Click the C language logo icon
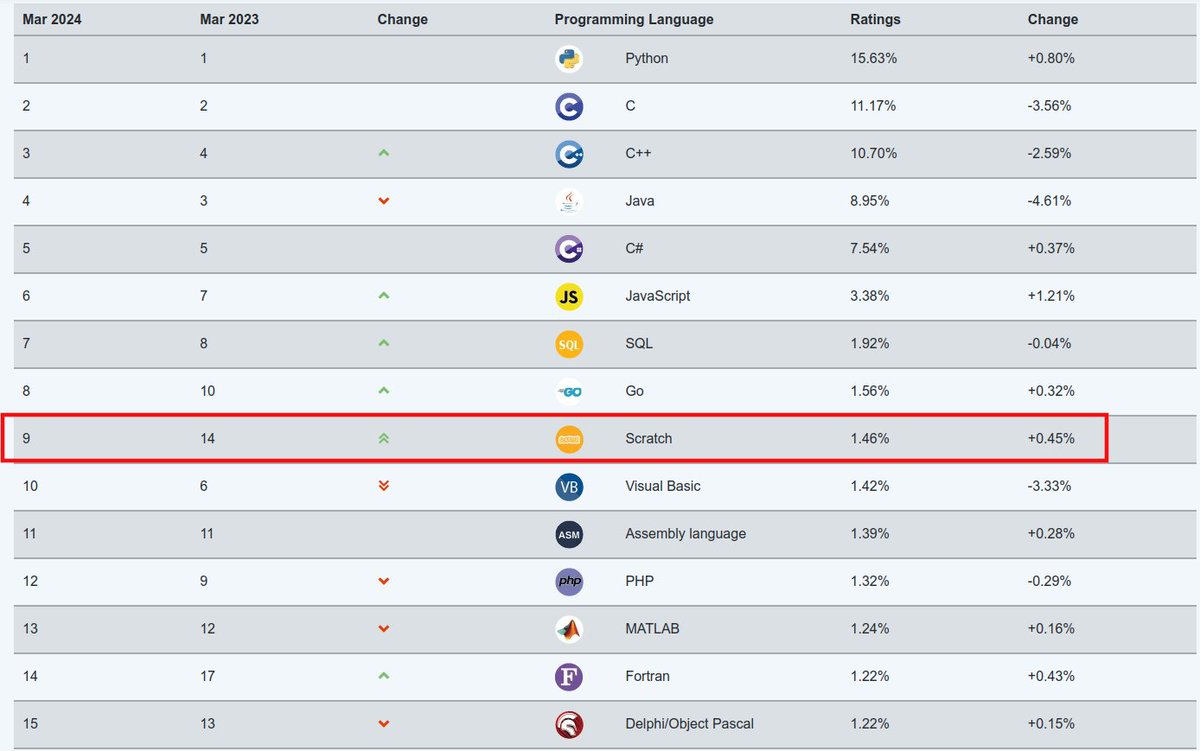This screenshot has height=751, width=1200. 569,106
